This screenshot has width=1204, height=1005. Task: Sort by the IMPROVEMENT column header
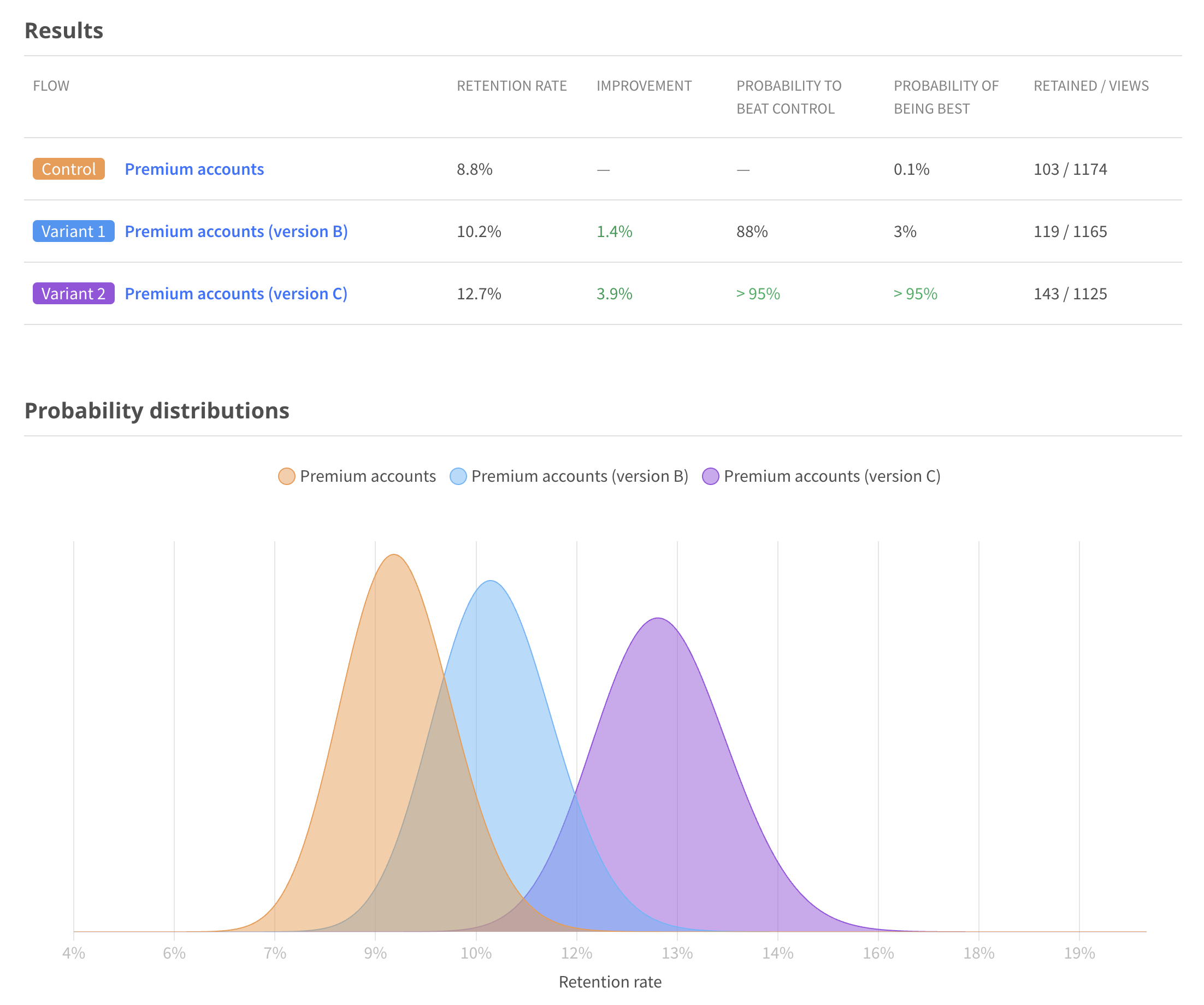click(x=644, y=85)
